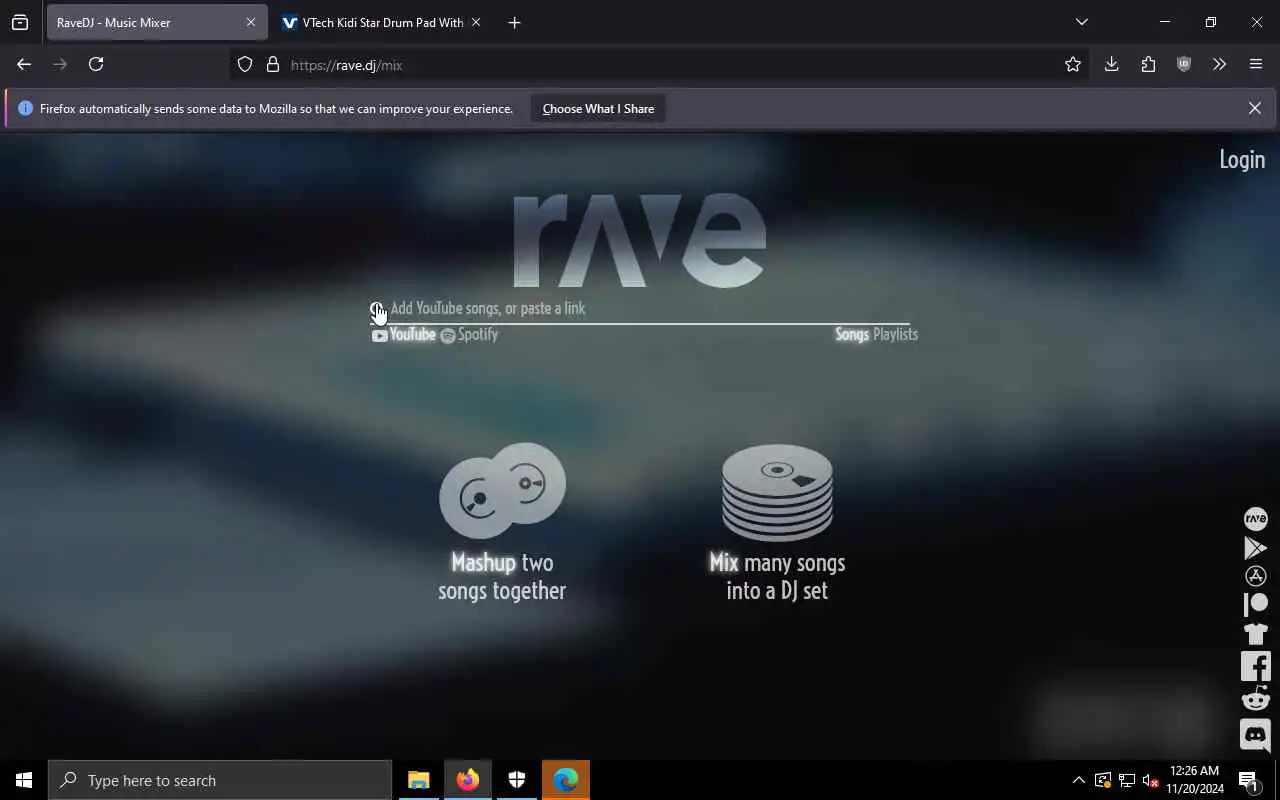Click the site padlock icon
The height and width of the screenshot is (800, 1280).
(x=272, y=65)
